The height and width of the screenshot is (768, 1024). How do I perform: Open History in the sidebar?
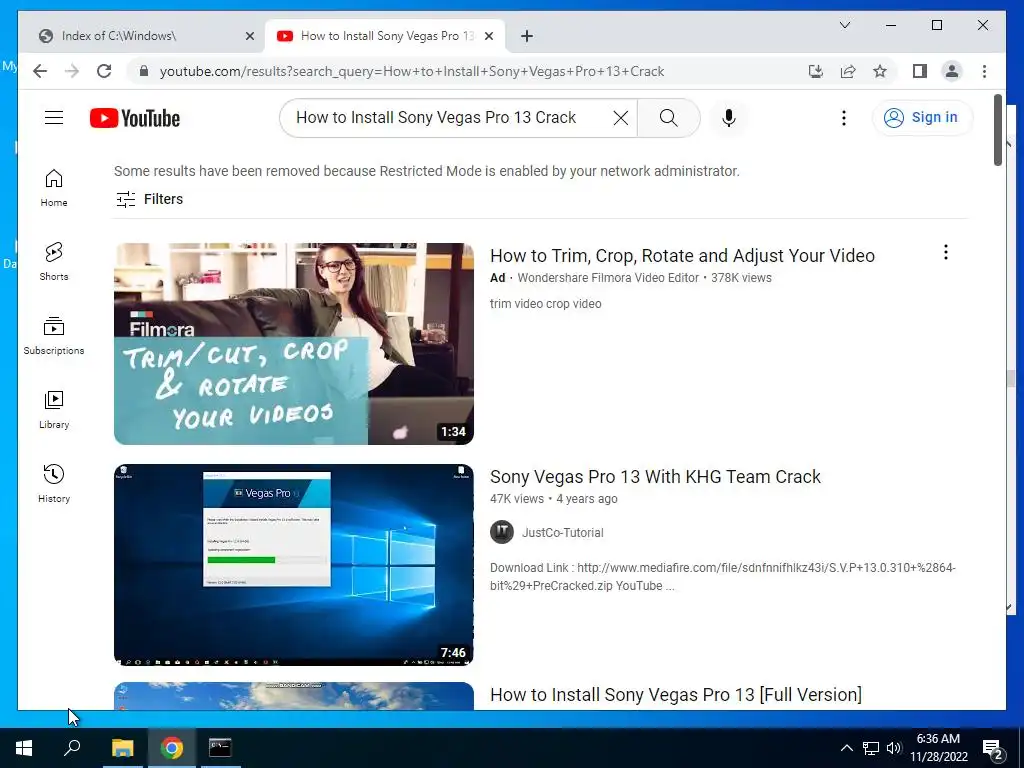click(x=54, y=483)
